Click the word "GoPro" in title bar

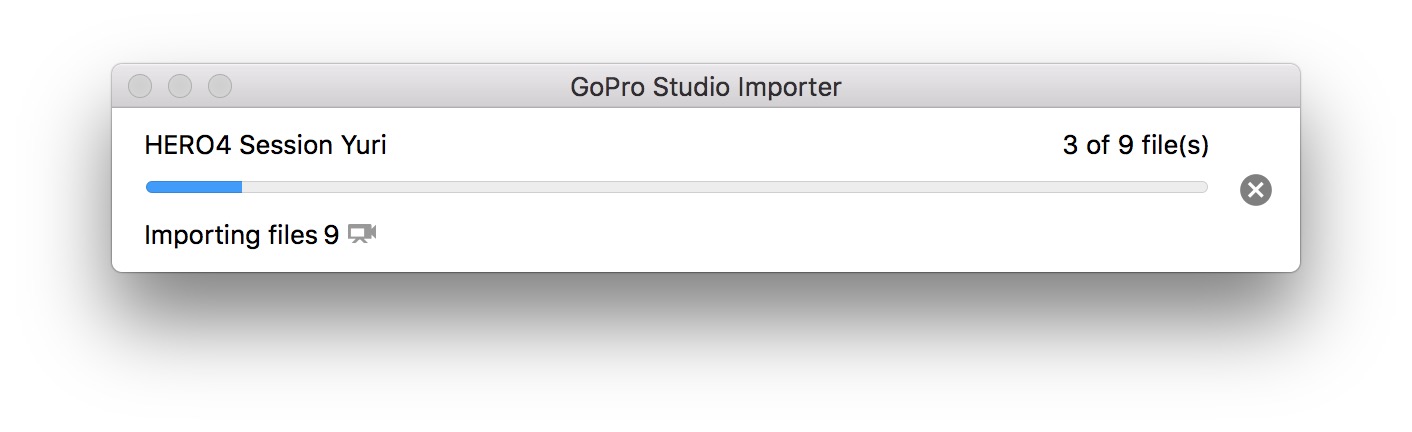click(x=608, y=88)
